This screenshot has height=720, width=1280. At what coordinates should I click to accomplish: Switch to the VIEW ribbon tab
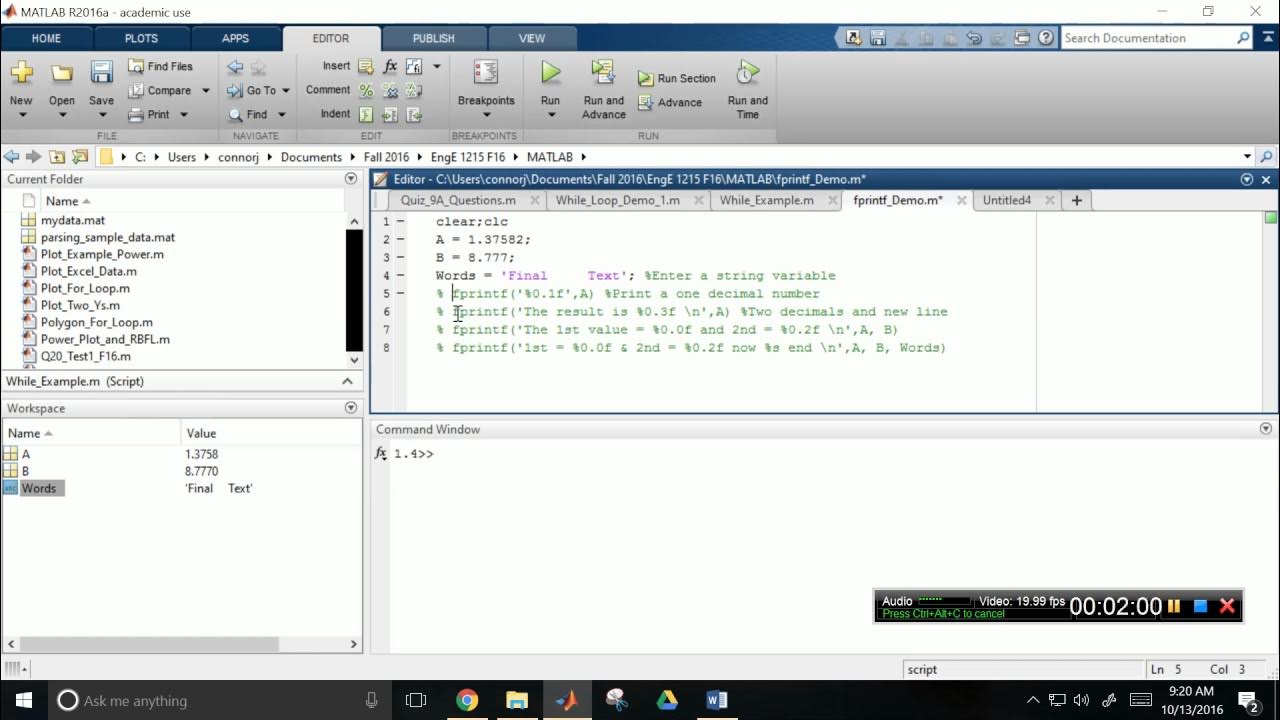[x=532, y=38]
